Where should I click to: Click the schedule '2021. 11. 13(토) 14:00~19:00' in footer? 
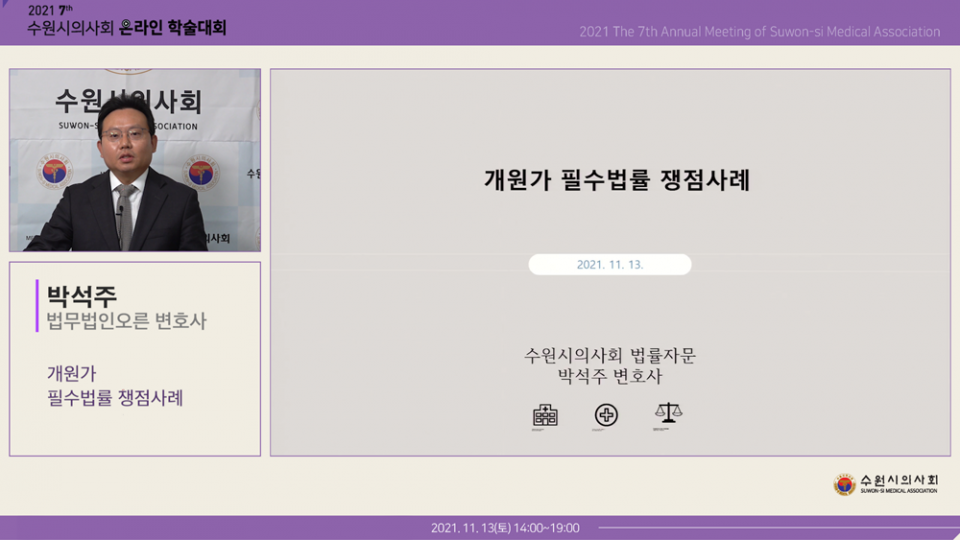tap(505, 528)
